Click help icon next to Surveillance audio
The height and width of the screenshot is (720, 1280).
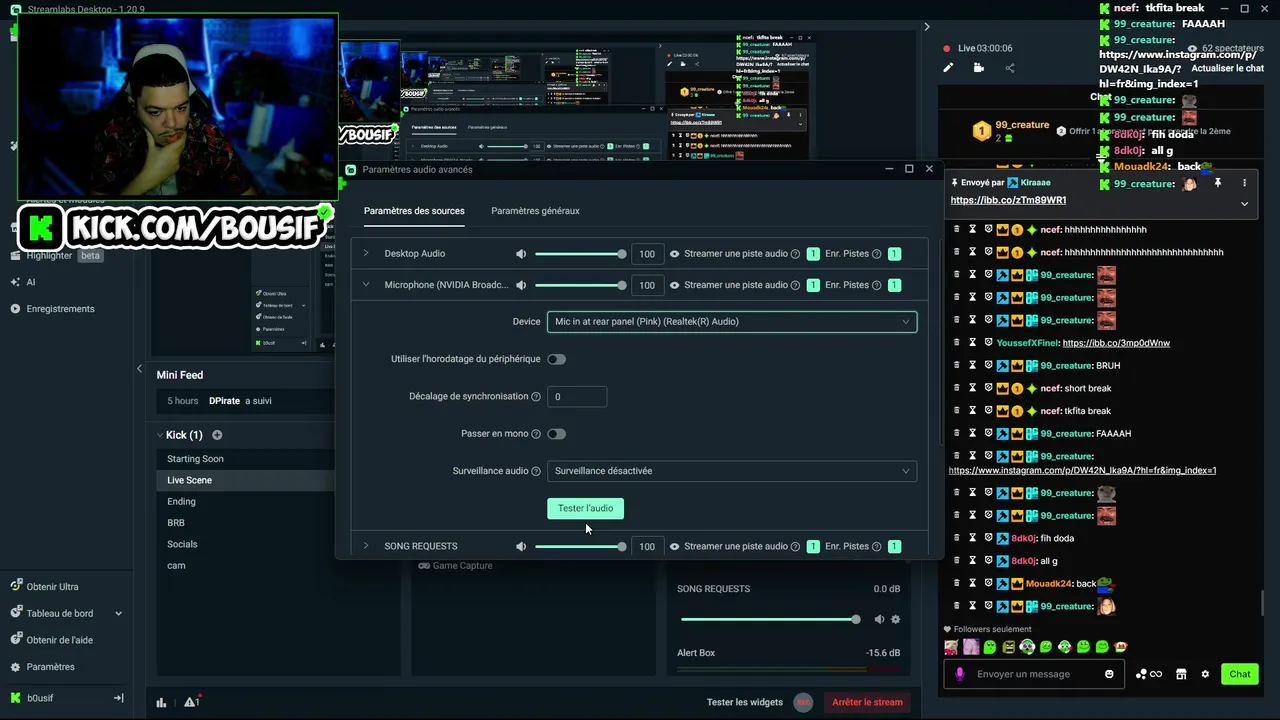pos(536,471)
